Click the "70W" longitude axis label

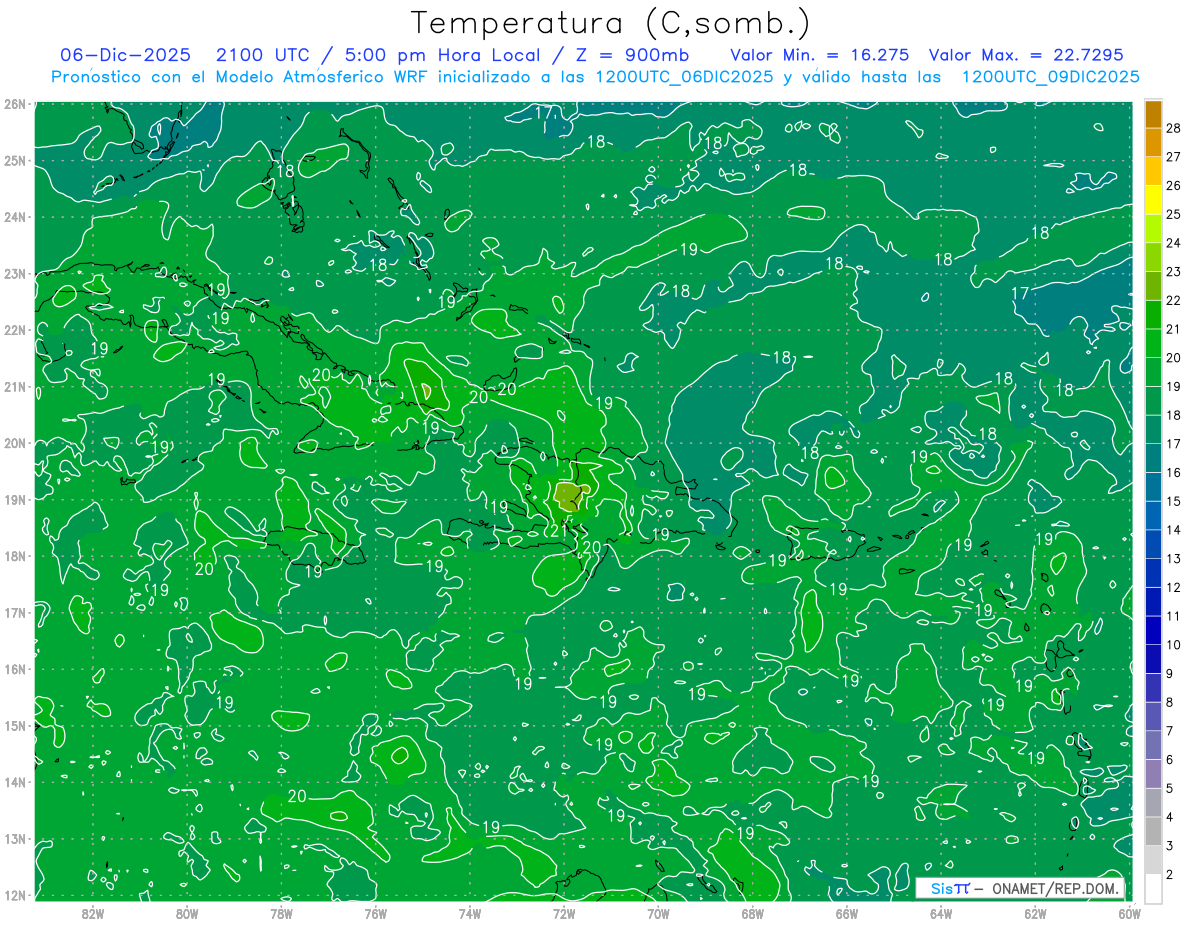click(x=658, y=913)
